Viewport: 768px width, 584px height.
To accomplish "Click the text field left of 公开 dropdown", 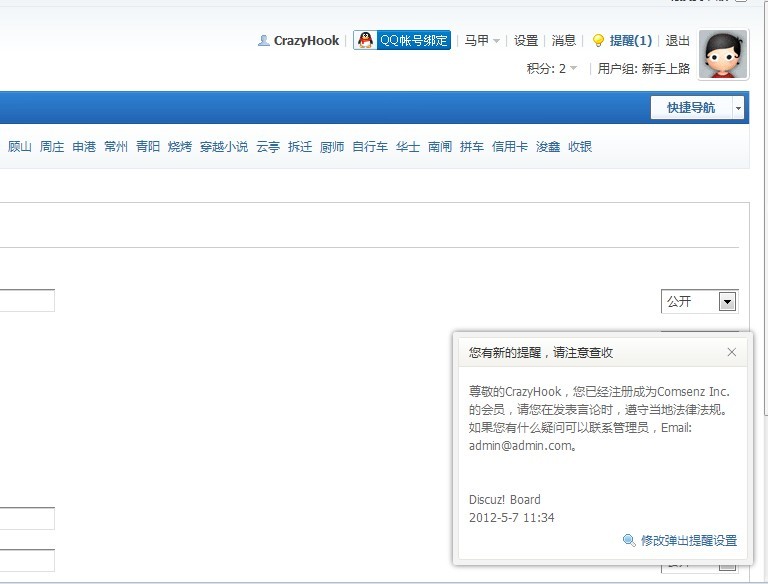I will (27, 300).
